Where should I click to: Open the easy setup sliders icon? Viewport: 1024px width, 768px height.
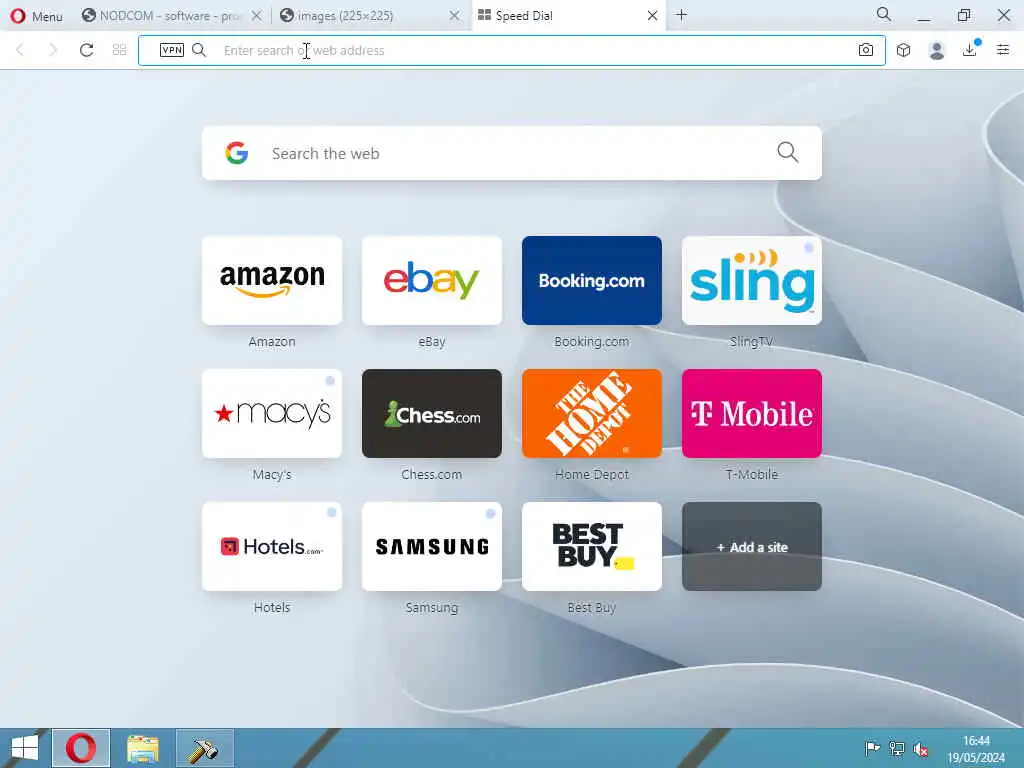[x=1003, y=50]
